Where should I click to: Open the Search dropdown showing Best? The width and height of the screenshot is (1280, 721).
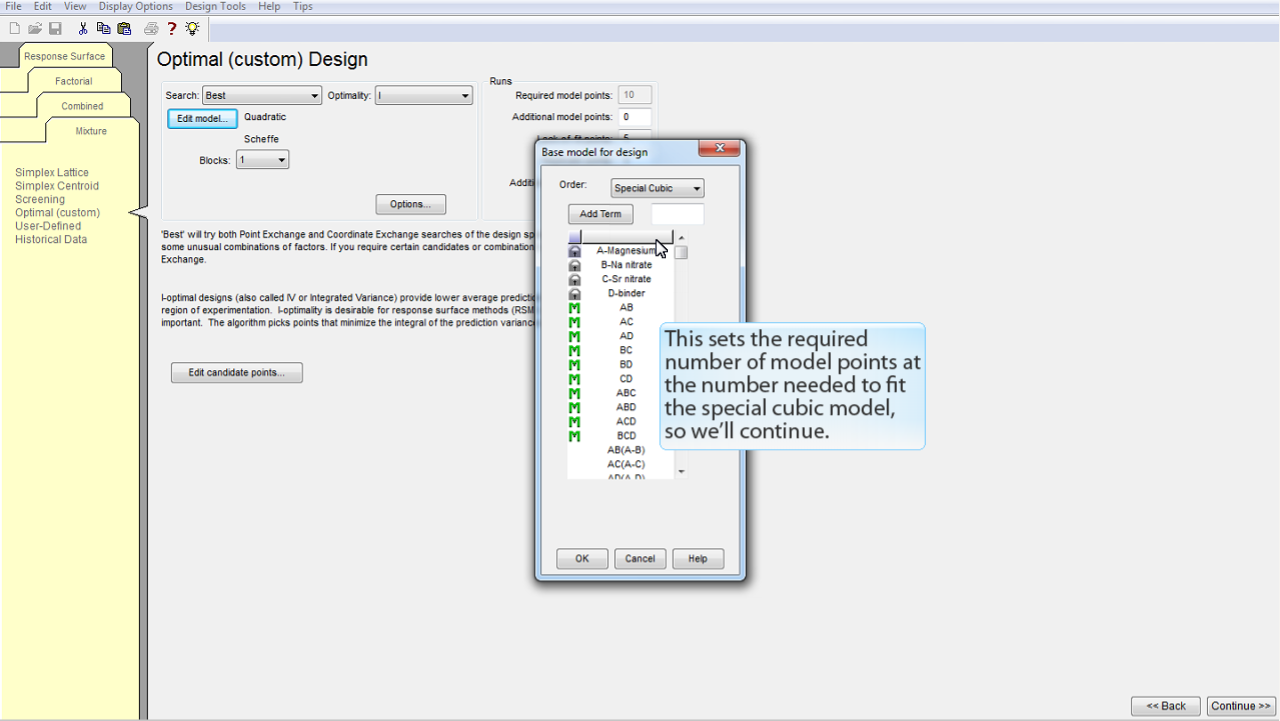[x=262, y=96]
